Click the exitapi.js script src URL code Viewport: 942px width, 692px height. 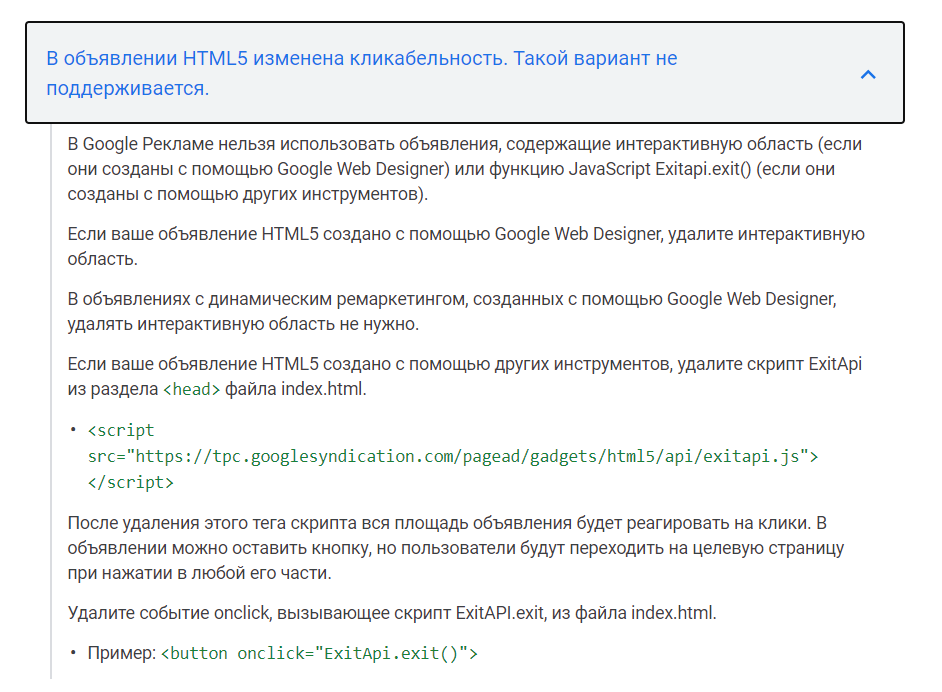click(453, 457)
